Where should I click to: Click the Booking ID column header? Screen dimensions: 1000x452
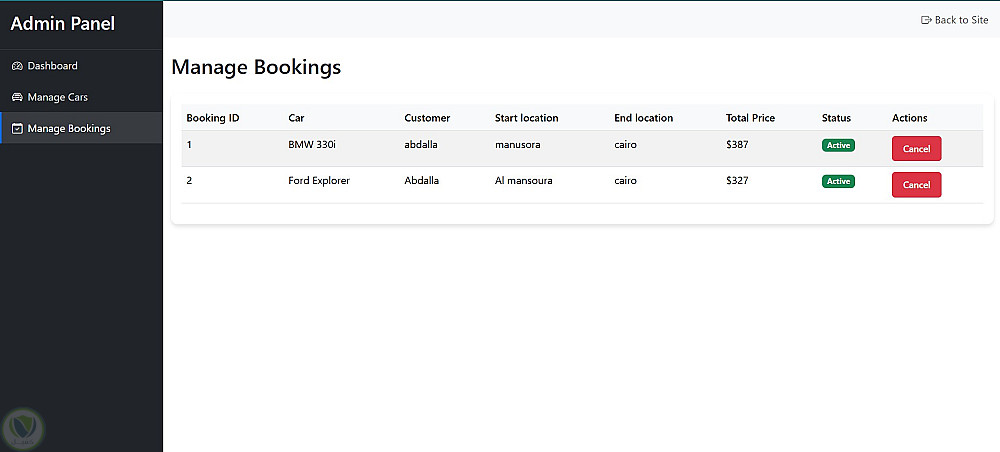coord(212,118)
